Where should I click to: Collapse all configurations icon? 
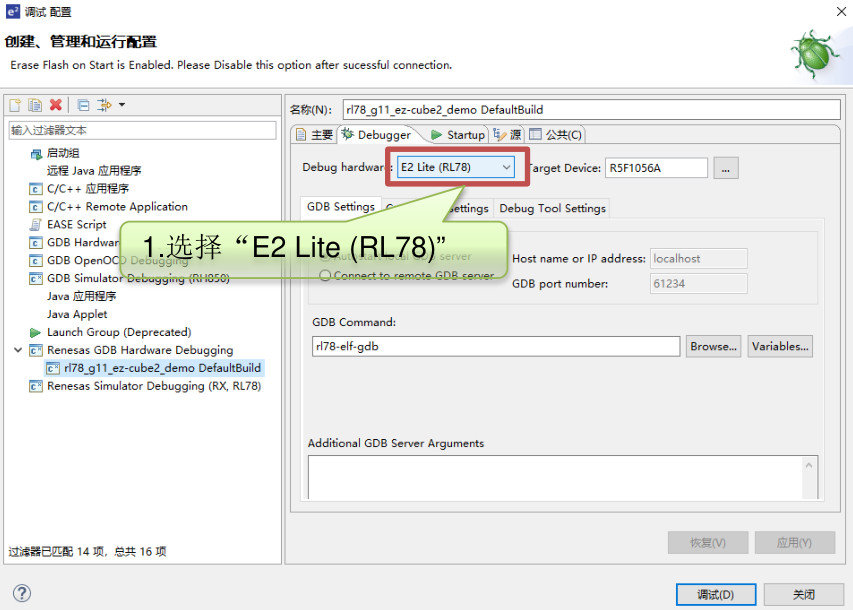83,105
